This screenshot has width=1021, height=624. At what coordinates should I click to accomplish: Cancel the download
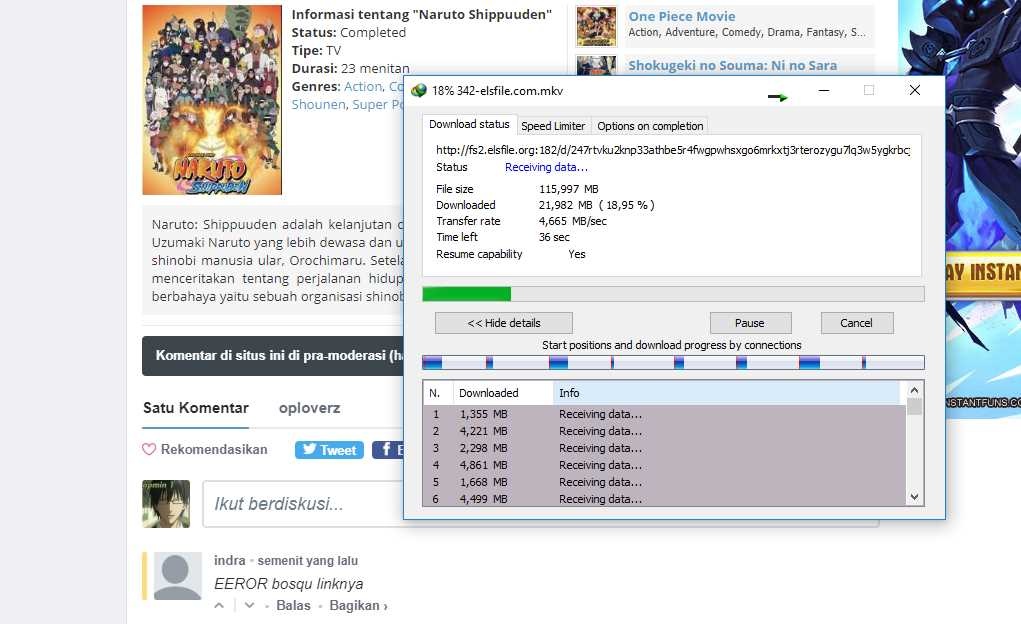[856, 323]
